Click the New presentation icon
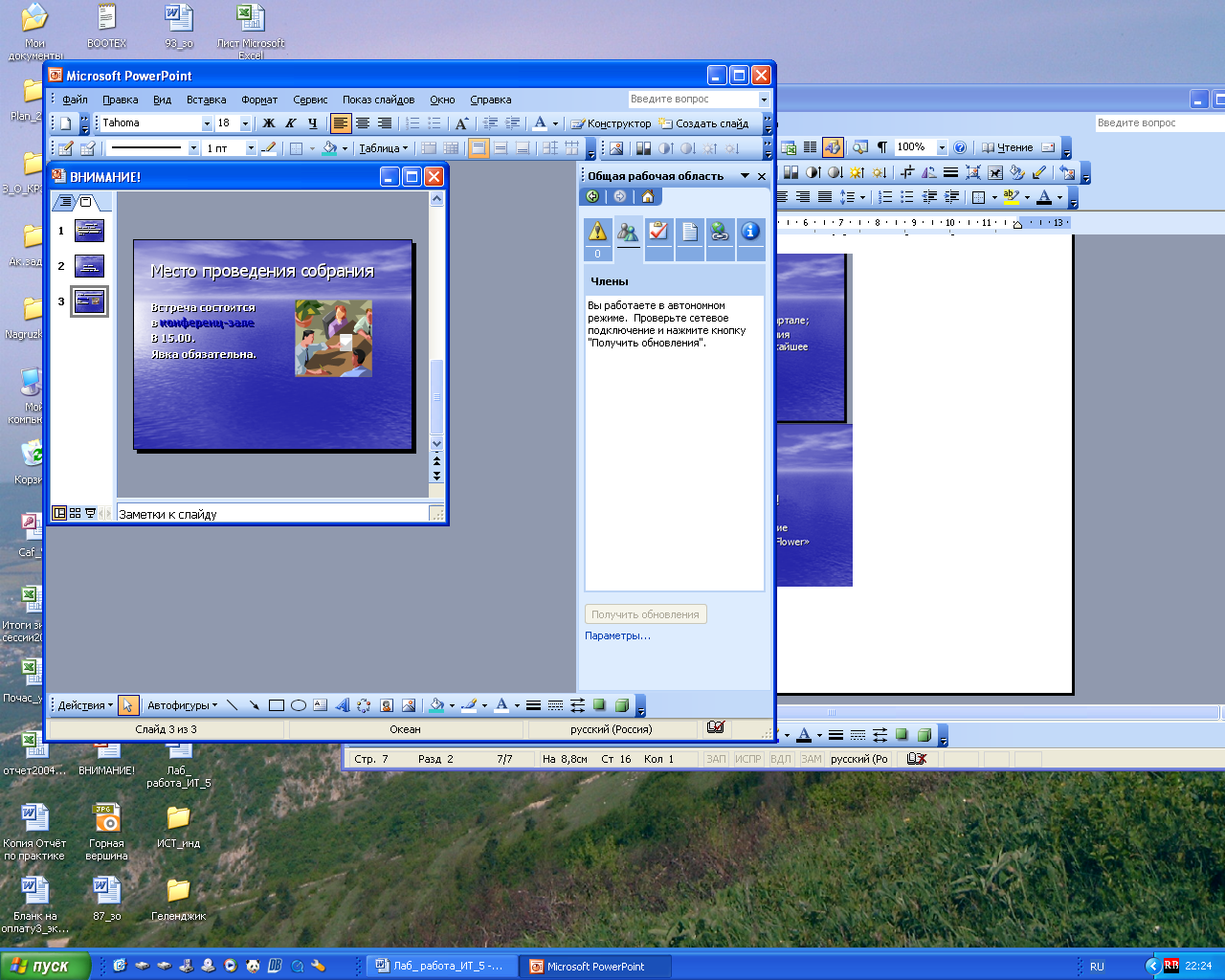Viewport: 1225px width, 980px height. [65, 123]
